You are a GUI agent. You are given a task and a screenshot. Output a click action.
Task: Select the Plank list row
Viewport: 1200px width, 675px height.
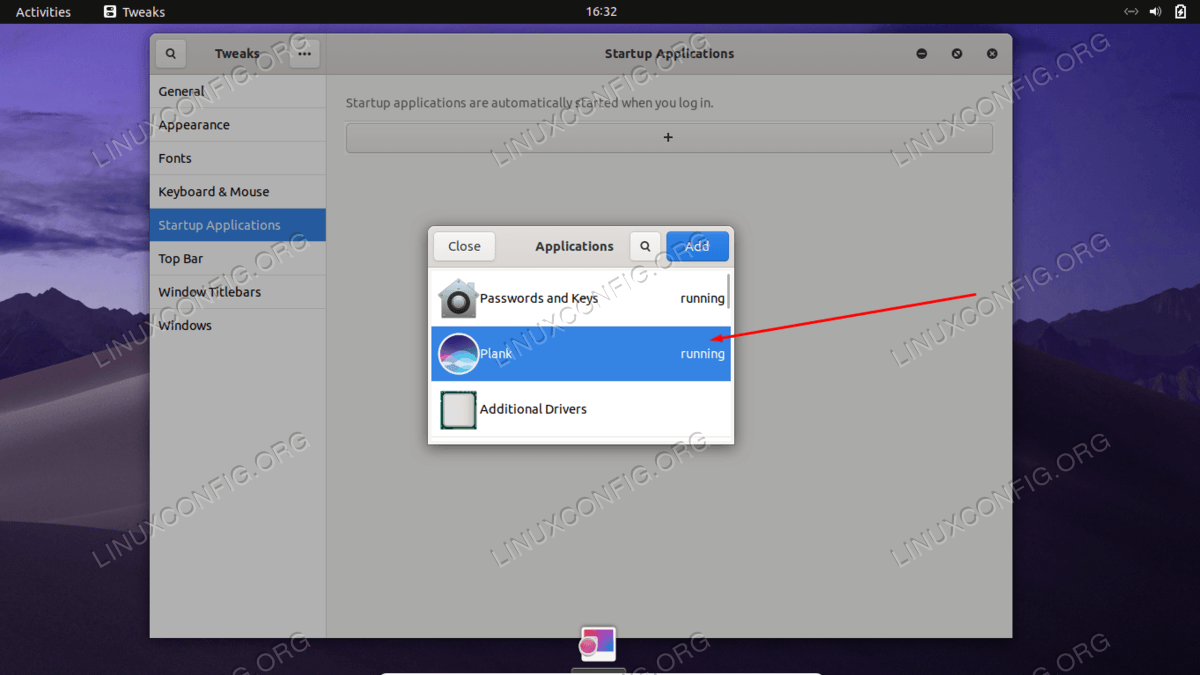pyautogui.click(x=581, y=353)
